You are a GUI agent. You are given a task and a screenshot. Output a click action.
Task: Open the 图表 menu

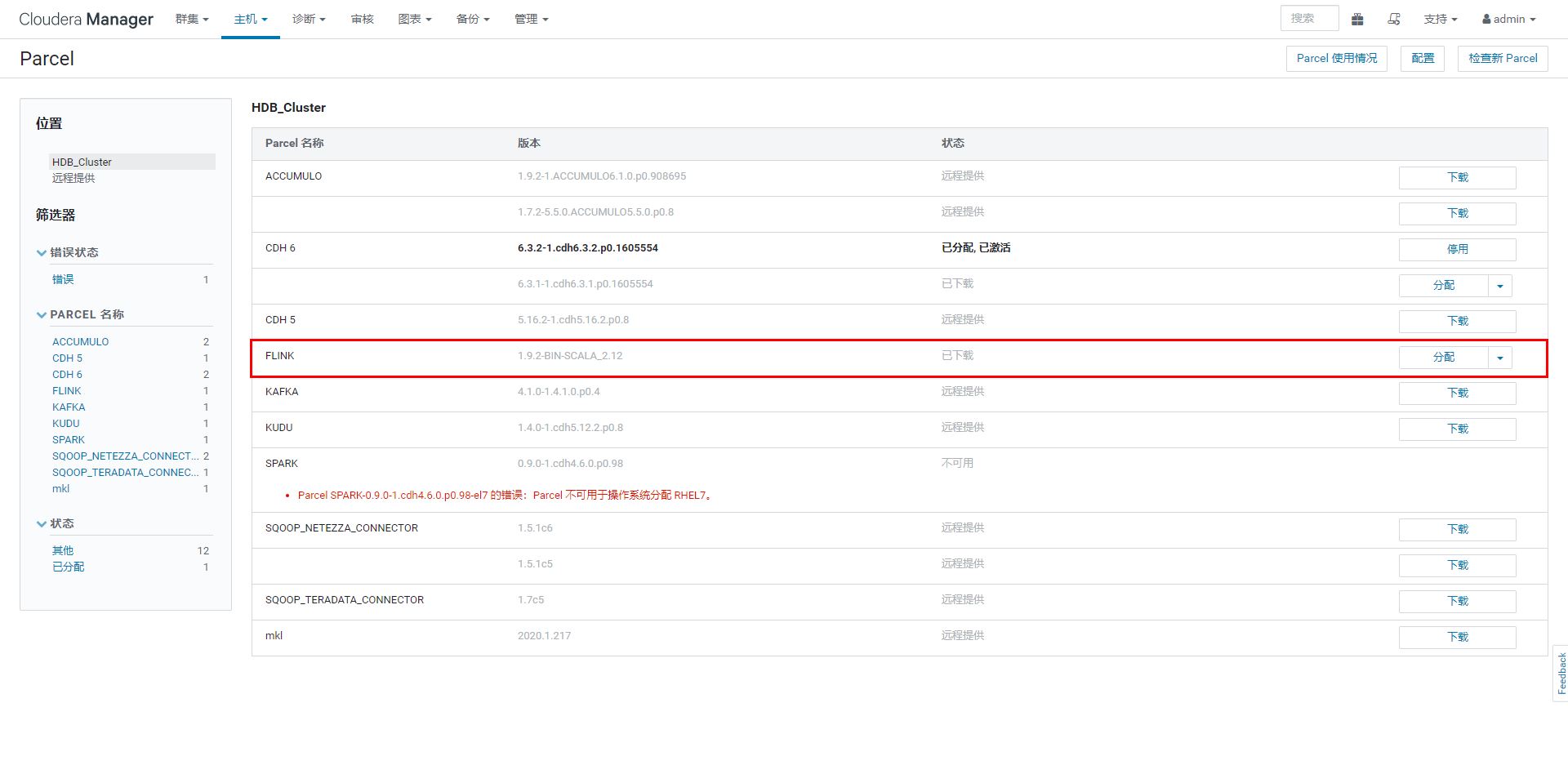414,19
